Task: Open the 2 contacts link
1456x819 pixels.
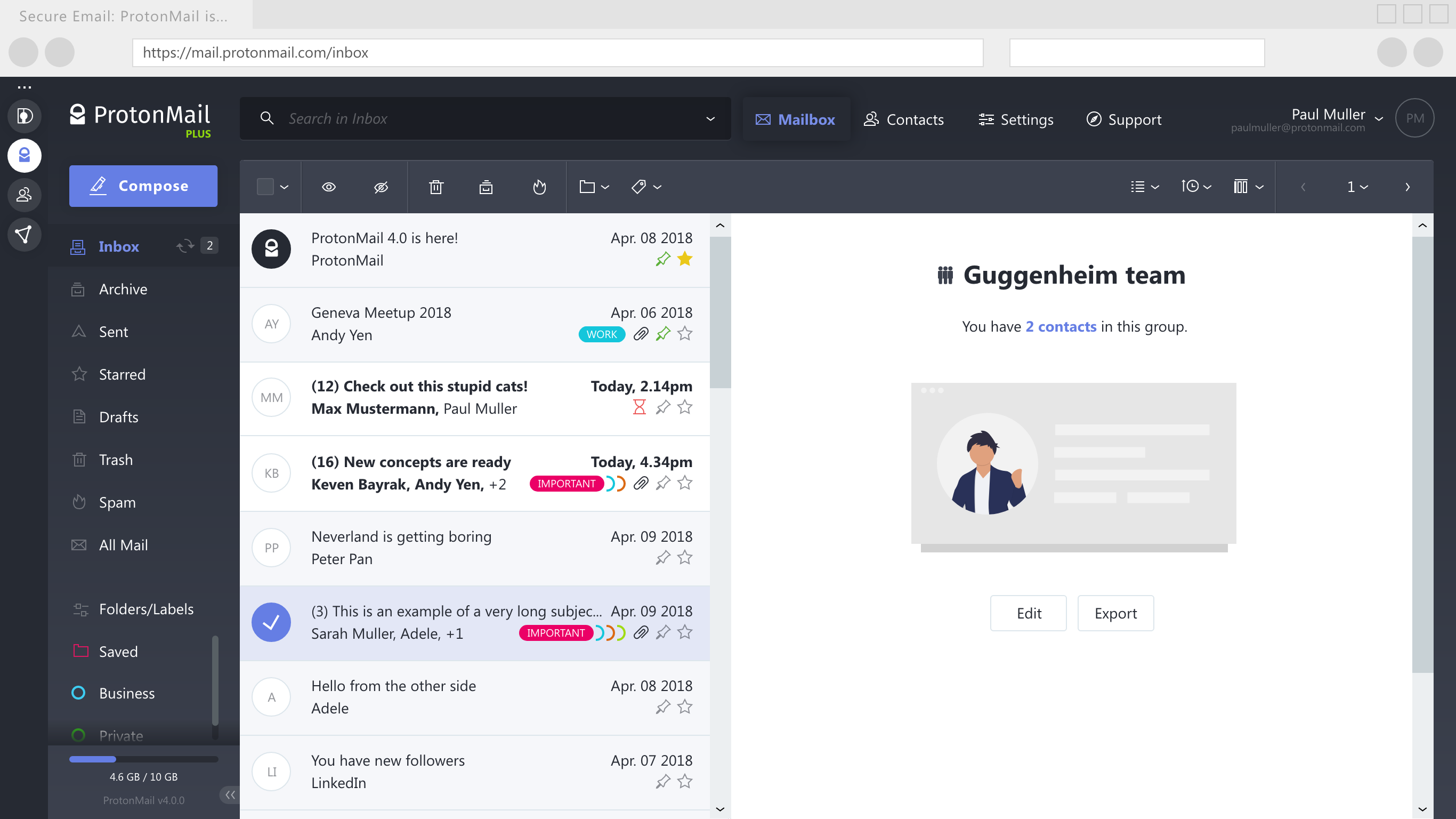Action: (1061, 326)
